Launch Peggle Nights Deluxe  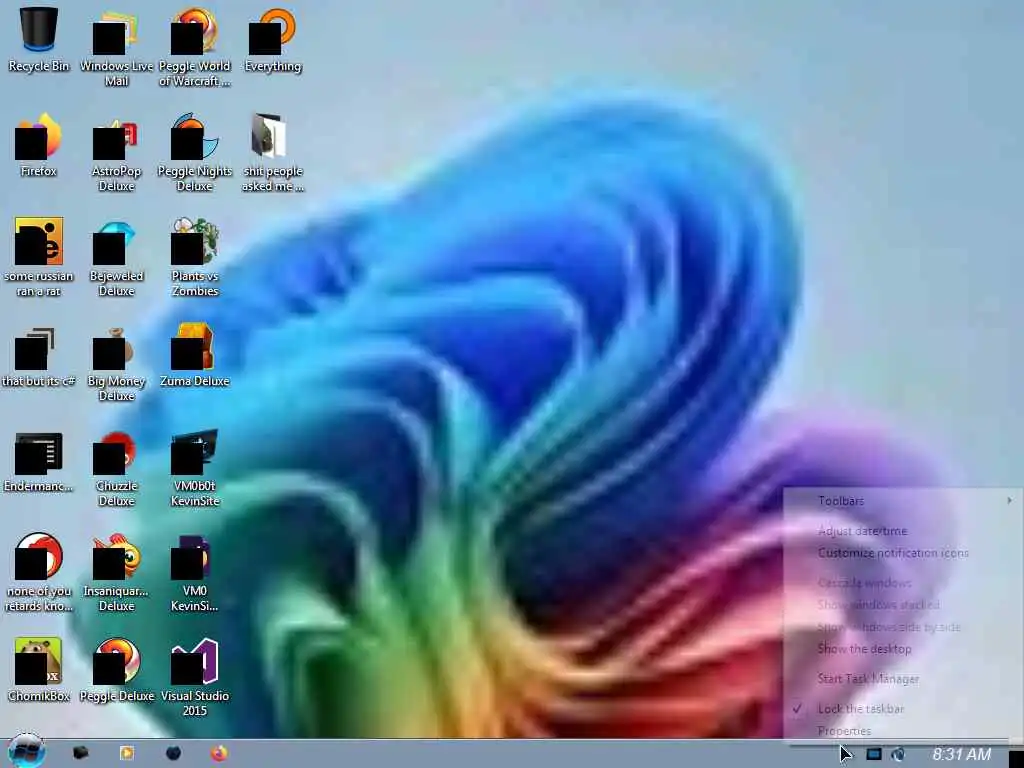coord(195,152)
